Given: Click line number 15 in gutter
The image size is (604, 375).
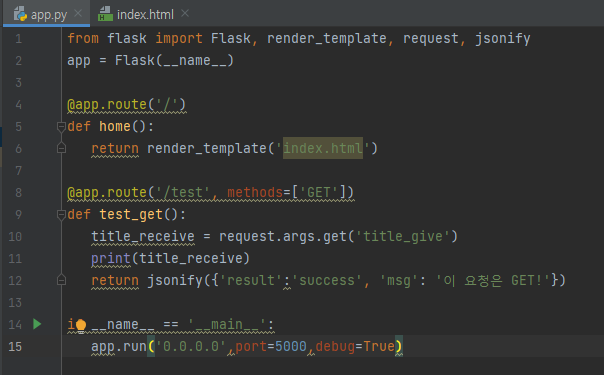Looking at the screenshot, I should point(15,347).
